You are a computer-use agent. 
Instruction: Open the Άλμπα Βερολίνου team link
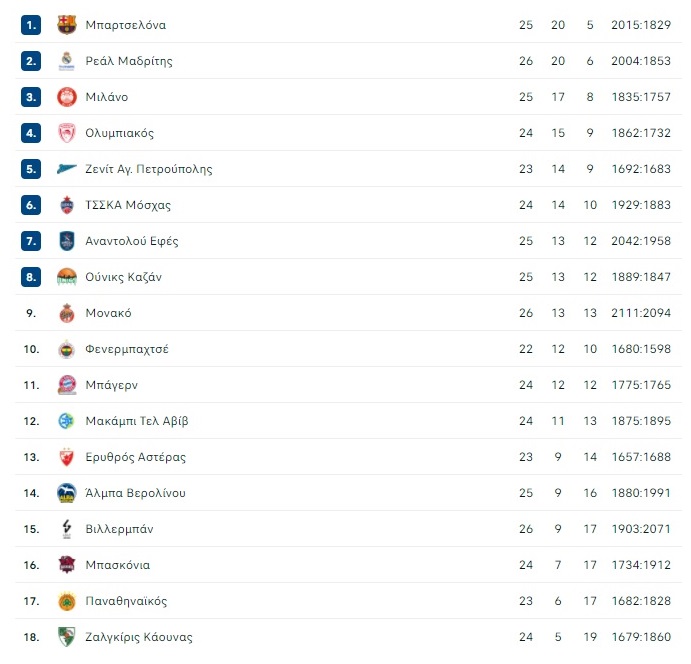pyautogui.click(x=135, y=493)
